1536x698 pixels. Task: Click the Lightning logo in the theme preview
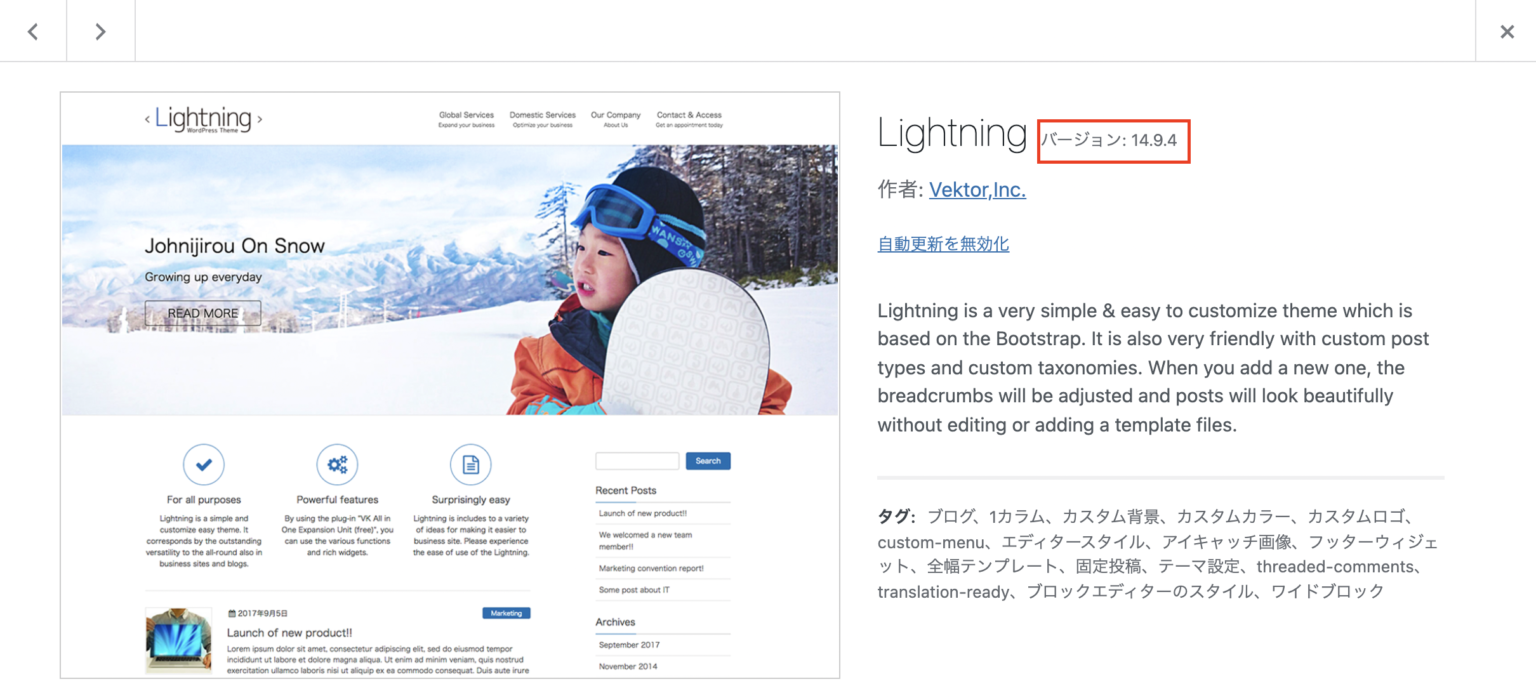[203, 117]
